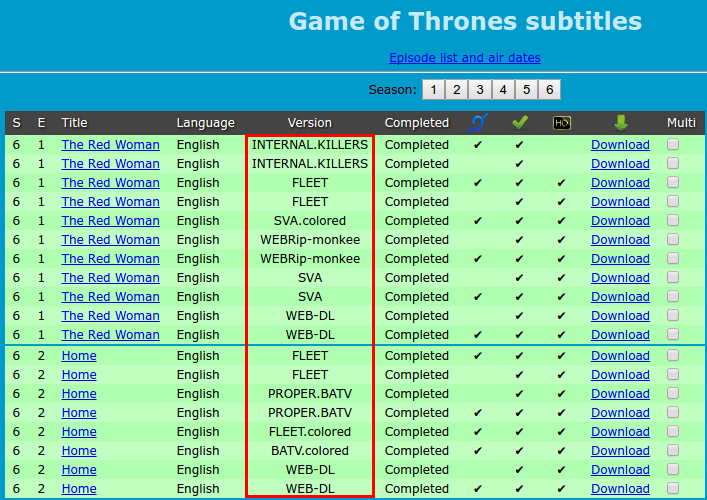Open the Episode list and air dates link

coord(465,58)
